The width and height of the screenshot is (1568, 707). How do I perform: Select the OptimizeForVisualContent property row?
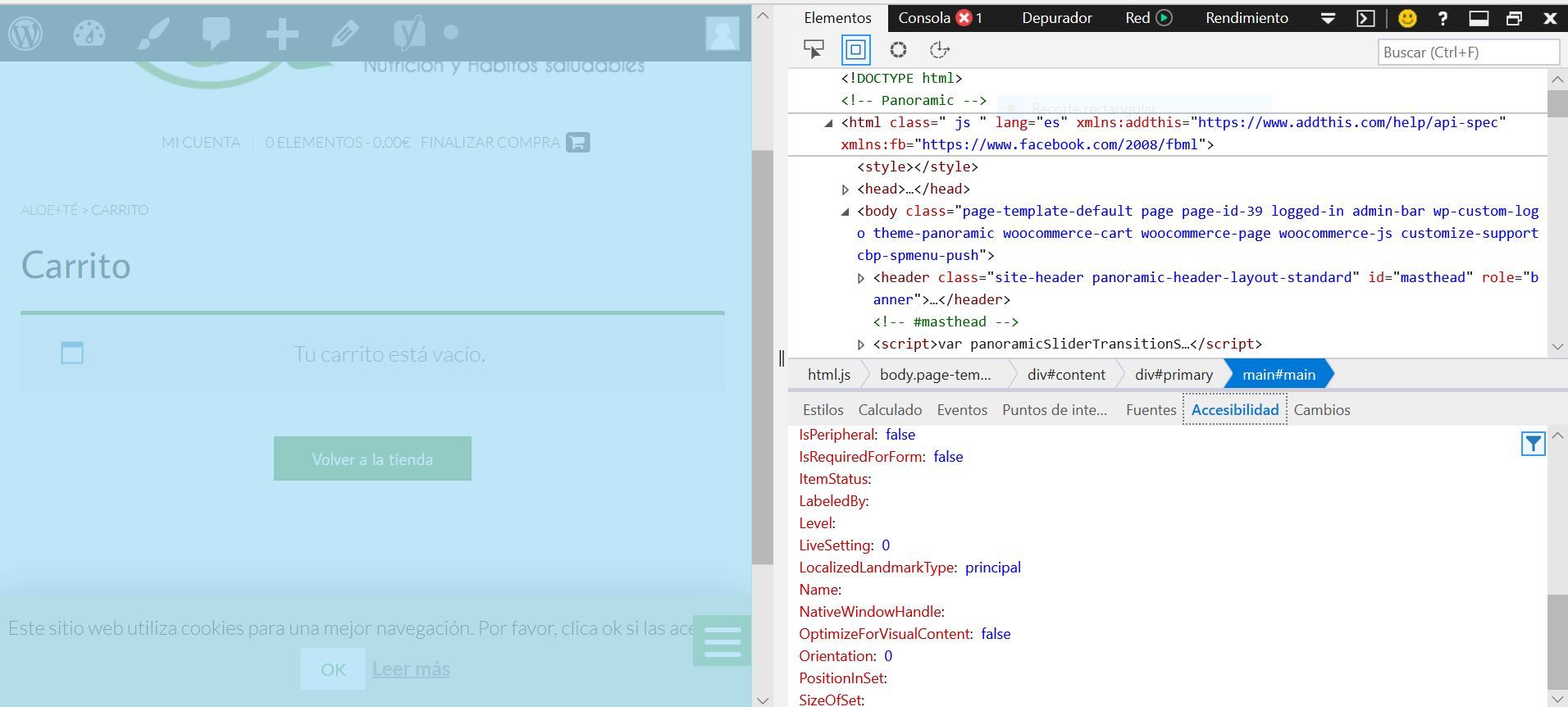coord(905,634)
